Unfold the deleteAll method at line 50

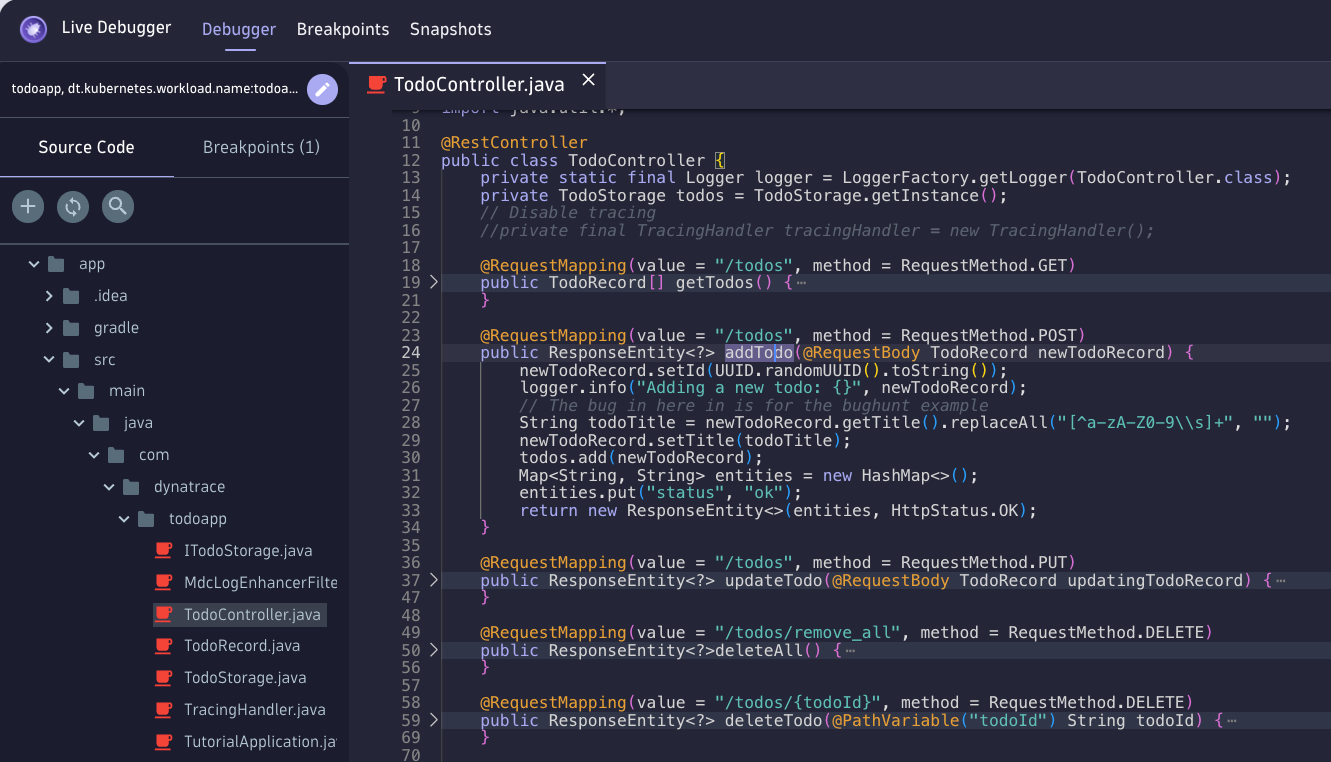(x=433, y=650)
